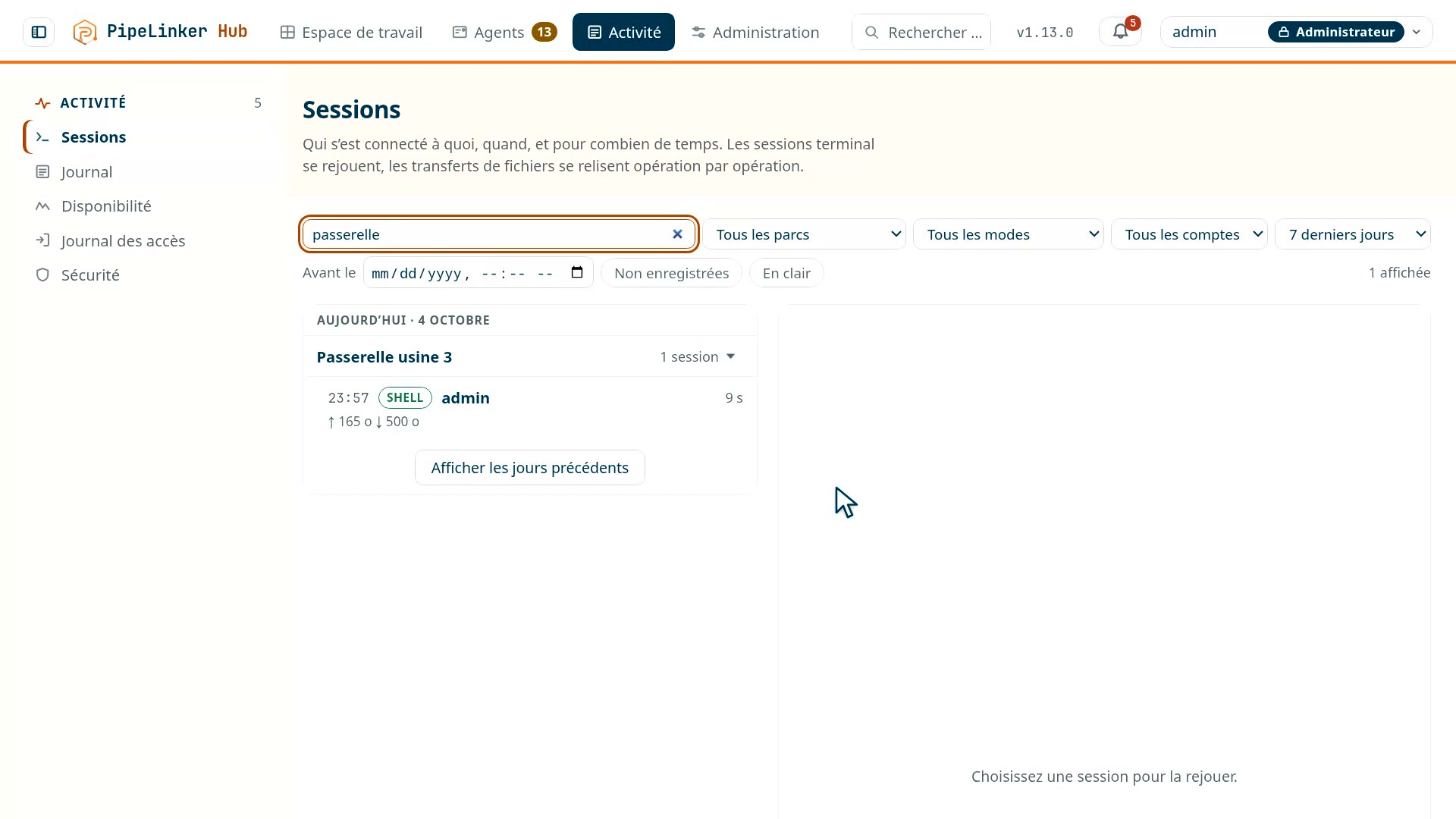Click the SHELL badge on the session
Screen dimensions: 1456x819
(405, 398)
